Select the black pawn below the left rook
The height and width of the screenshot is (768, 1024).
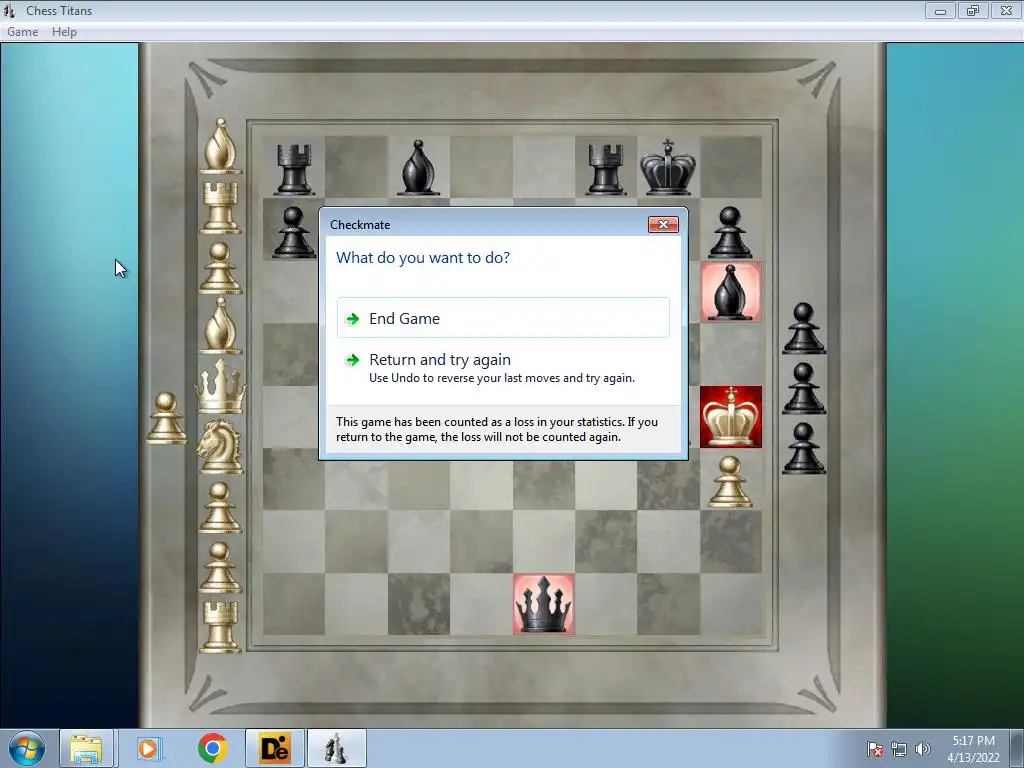click(293, 232)
